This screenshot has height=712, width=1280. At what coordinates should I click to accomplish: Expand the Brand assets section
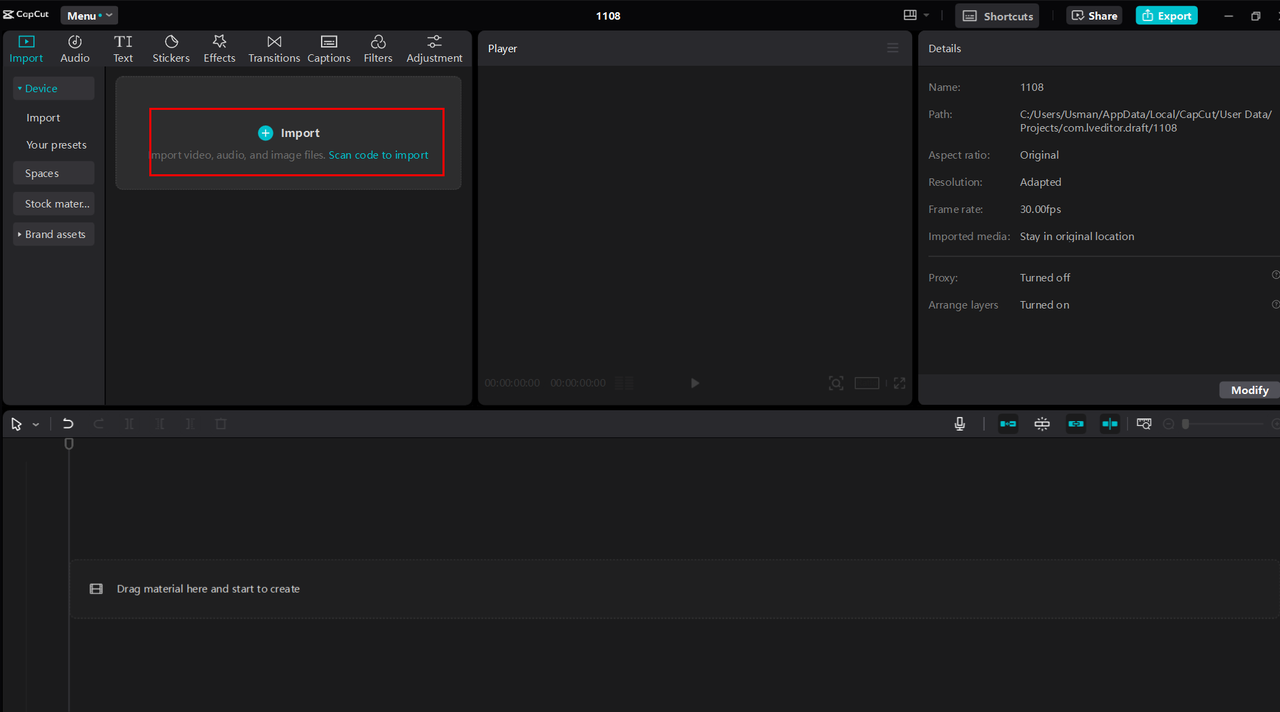click(54, 234)
